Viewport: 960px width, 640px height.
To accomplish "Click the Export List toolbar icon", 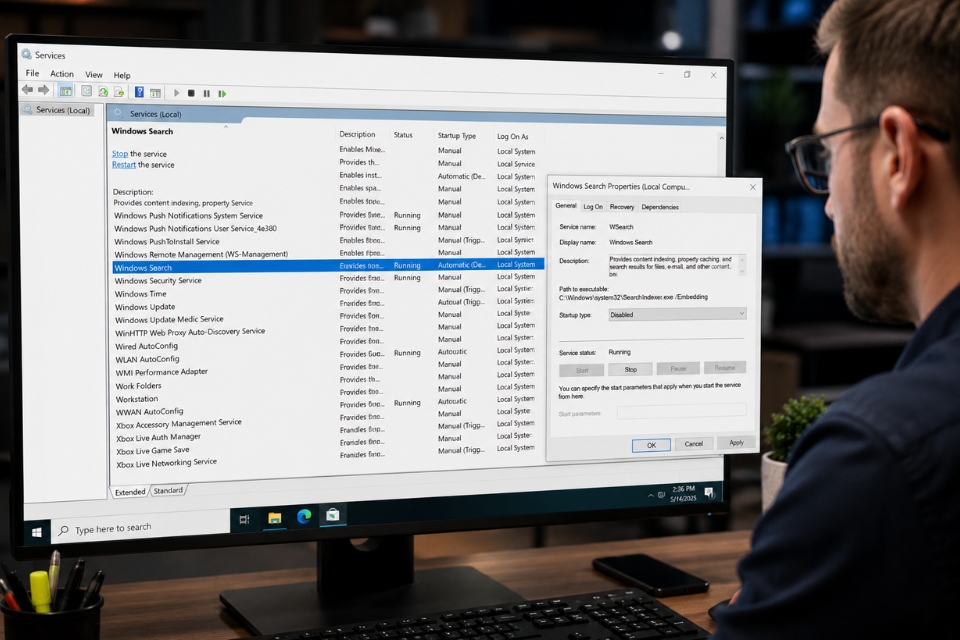I will point(119,92).
